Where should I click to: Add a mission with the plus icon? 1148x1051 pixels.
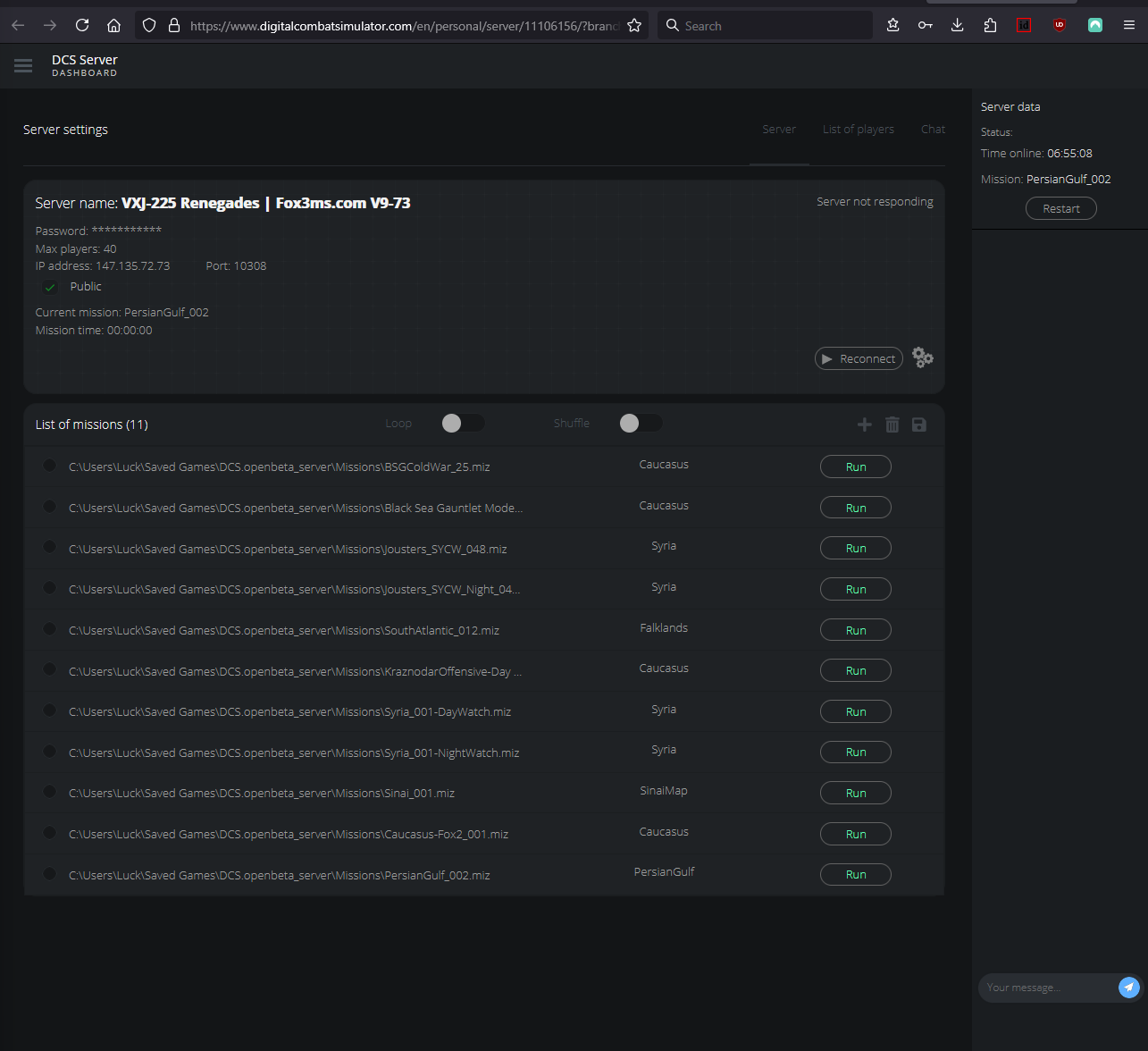[864, 425]
